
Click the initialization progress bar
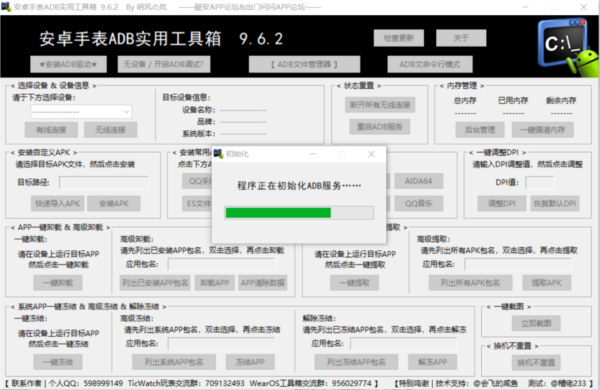point(299,213)
